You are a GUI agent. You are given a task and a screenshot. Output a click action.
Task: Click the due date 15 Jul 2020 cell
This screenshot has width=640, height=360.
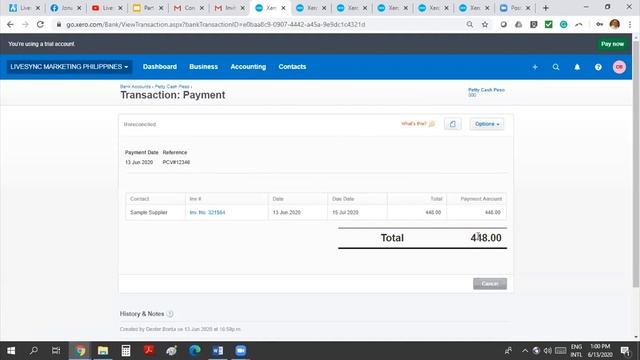345,212
